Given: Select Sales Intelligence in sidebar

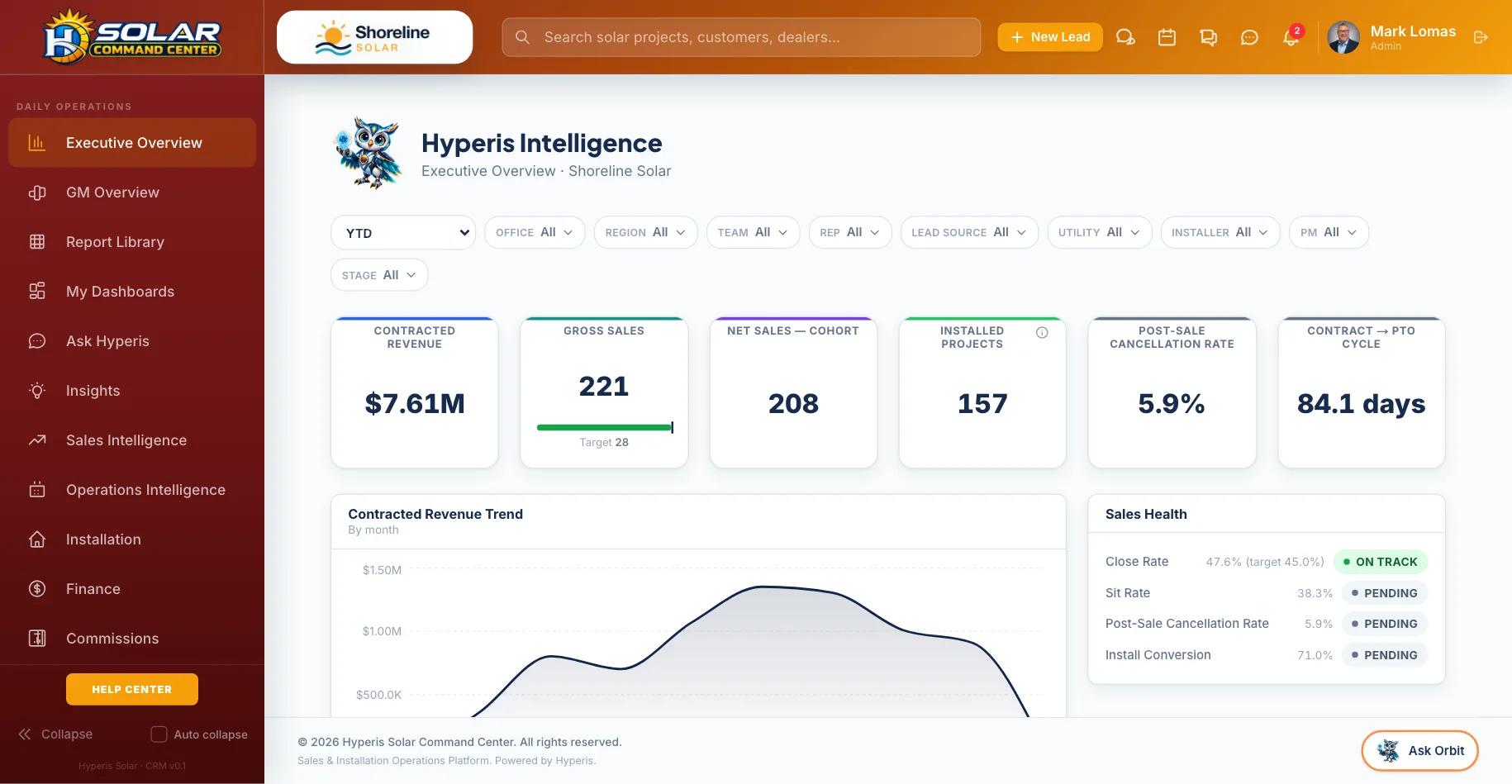Looking at the screenshot, I should coord(132,440).
